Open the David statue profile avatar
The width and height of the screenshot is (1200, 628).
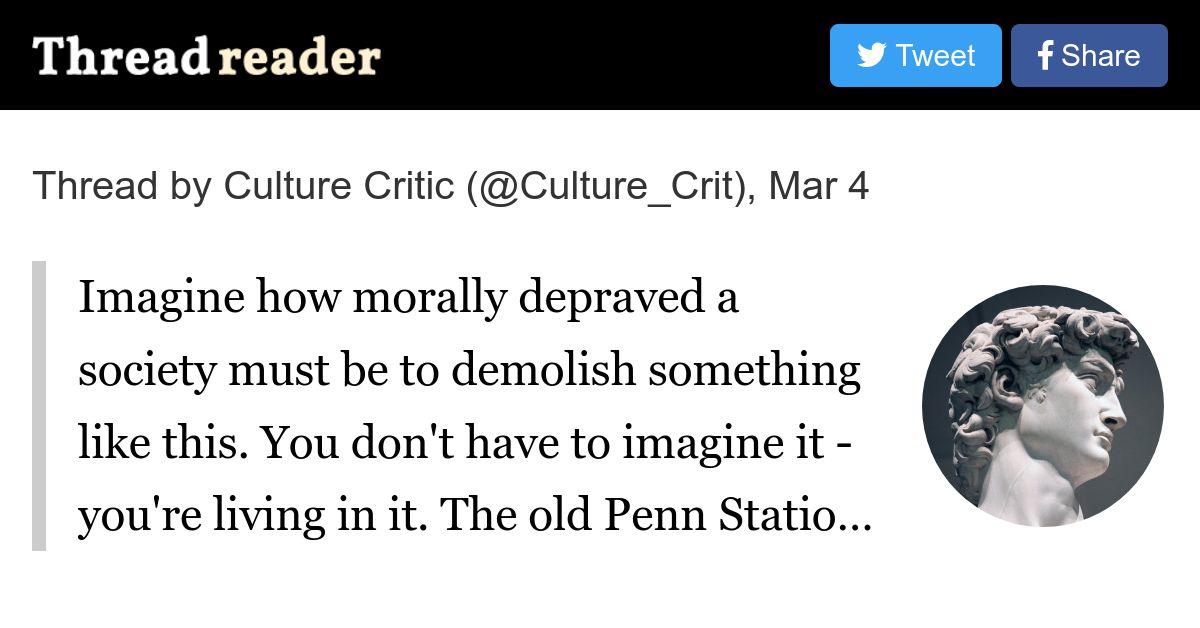1043,406
